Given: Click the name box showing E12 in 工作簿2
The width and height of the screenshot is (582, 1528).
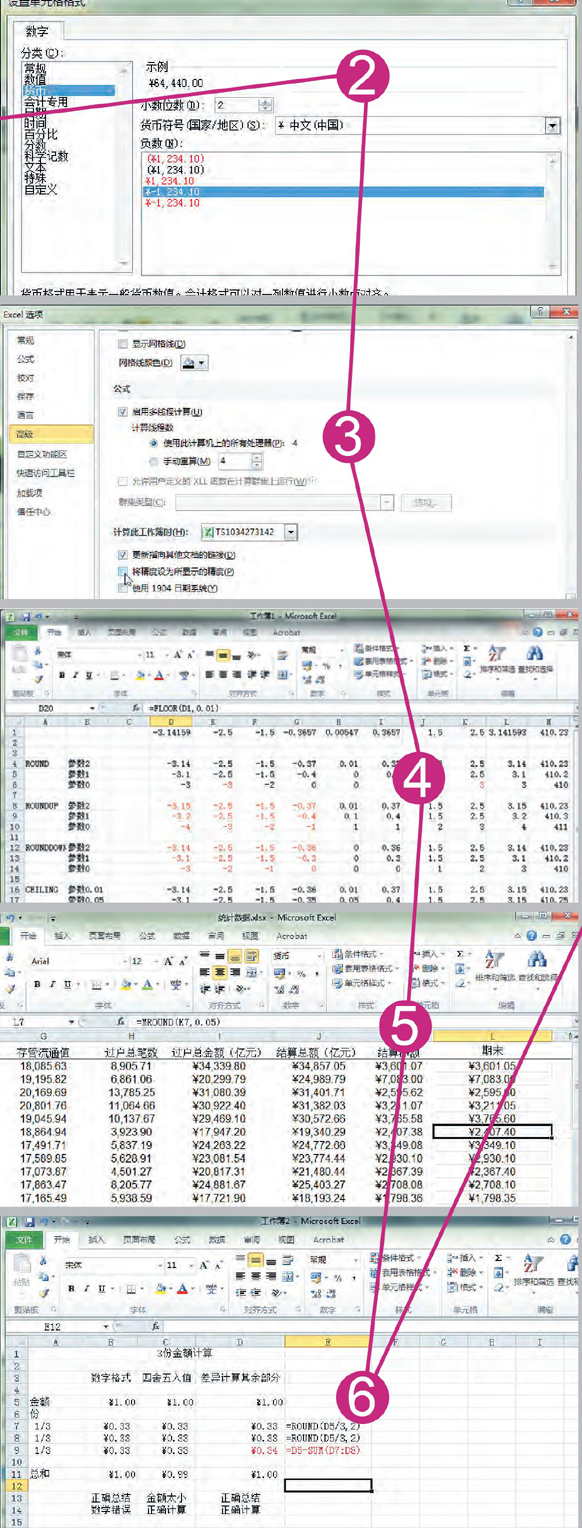Looking at the screenshot, I should pyautogui.click(x=62, y=1325).
